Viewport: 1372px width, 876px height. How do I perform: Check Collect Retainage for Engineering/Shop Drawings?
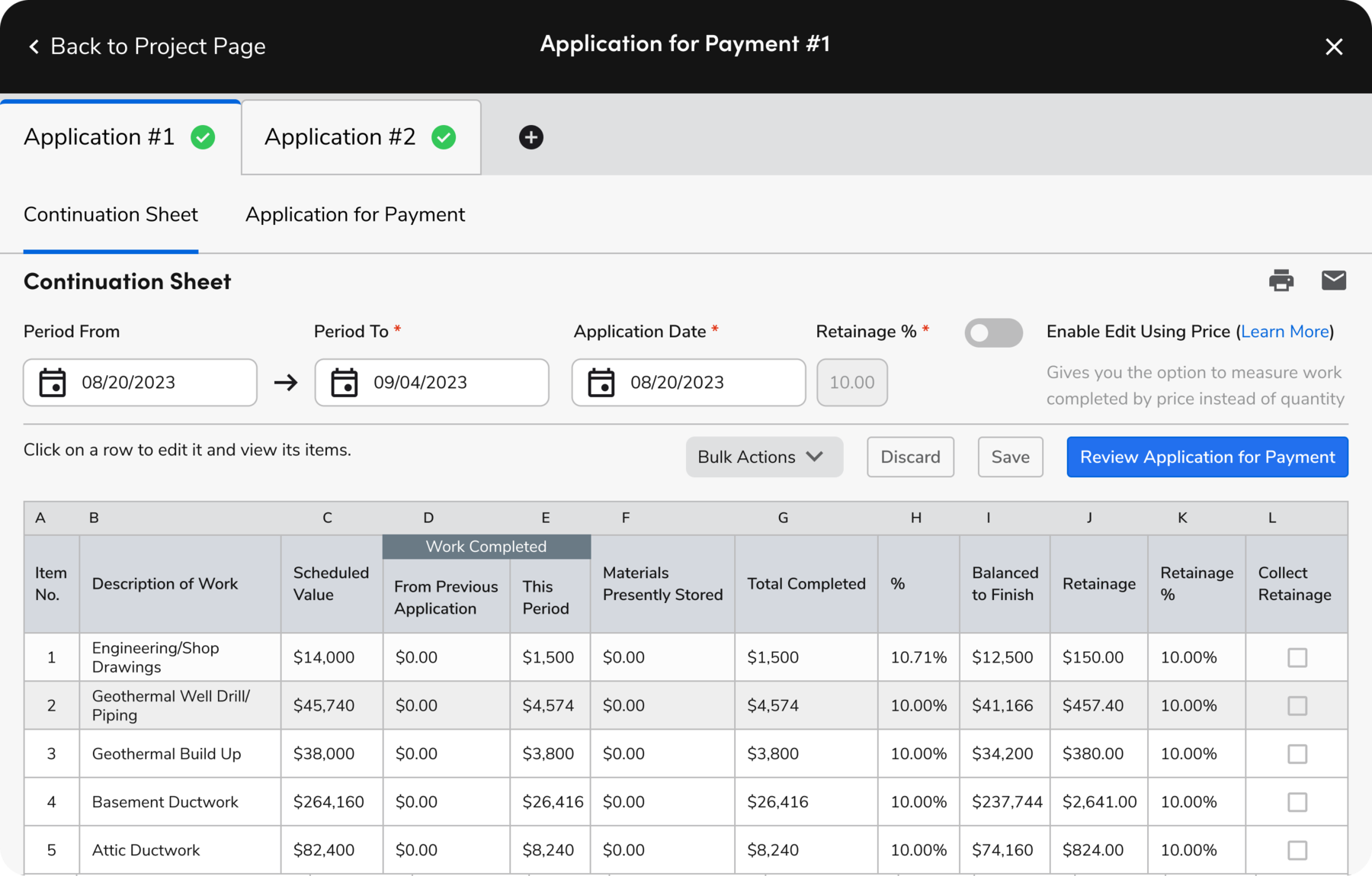point(1297,657)
